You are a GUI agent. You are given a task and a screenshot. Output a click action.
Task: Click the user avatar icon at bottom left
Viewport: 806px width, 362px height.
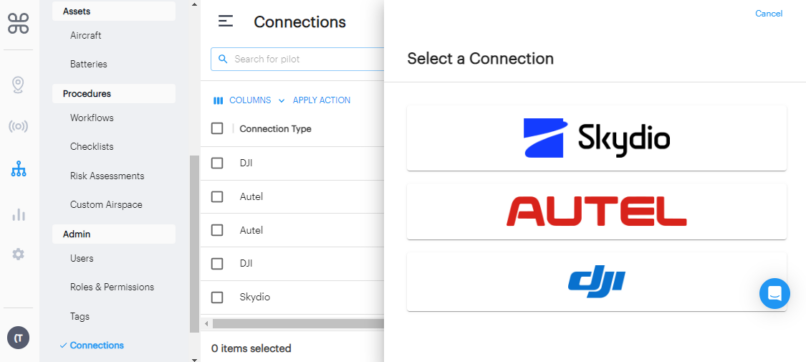(x=18, y=338)
